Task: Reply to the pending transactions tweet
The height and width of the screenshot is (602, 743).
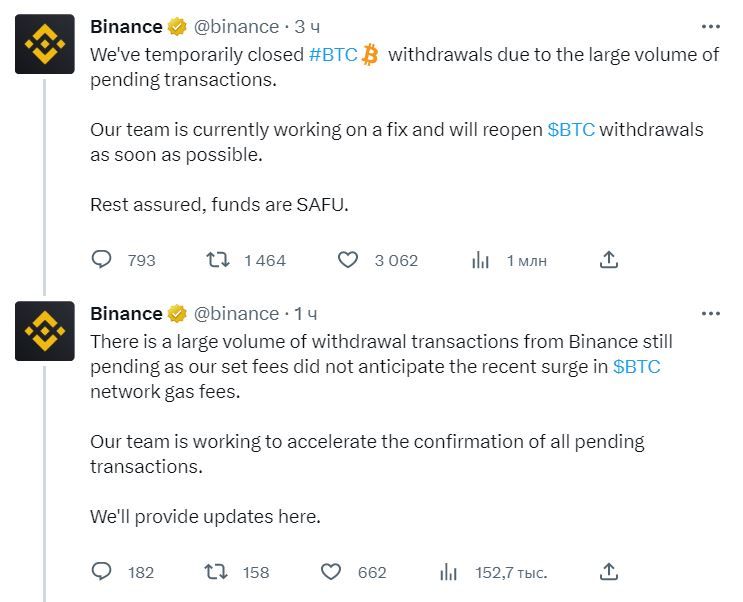Action: pyautogui.click(x=101, y=572)
